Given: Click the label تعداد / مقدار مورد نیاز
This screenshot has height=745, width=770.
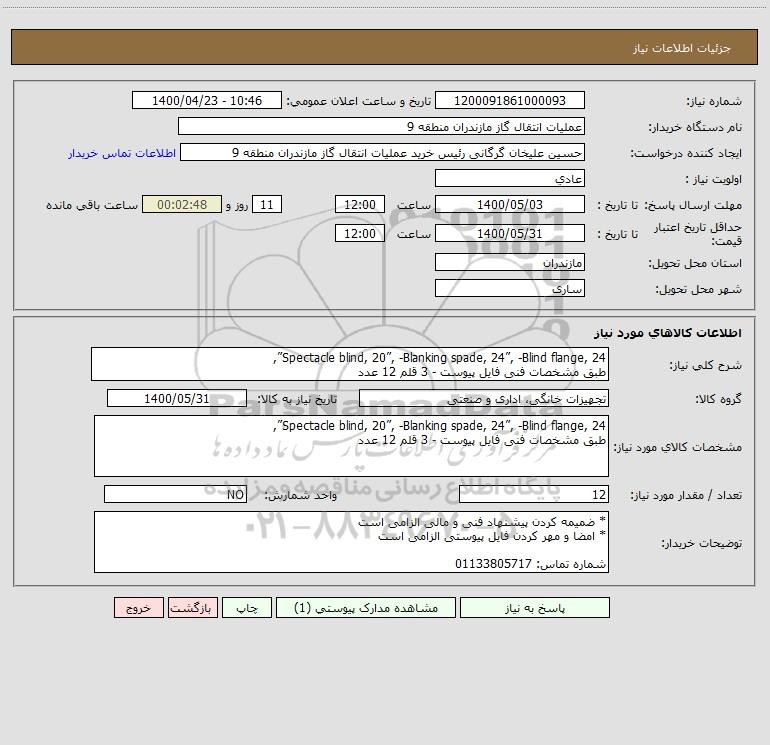Looking at the screenshot, I should [x=686, y=495].
